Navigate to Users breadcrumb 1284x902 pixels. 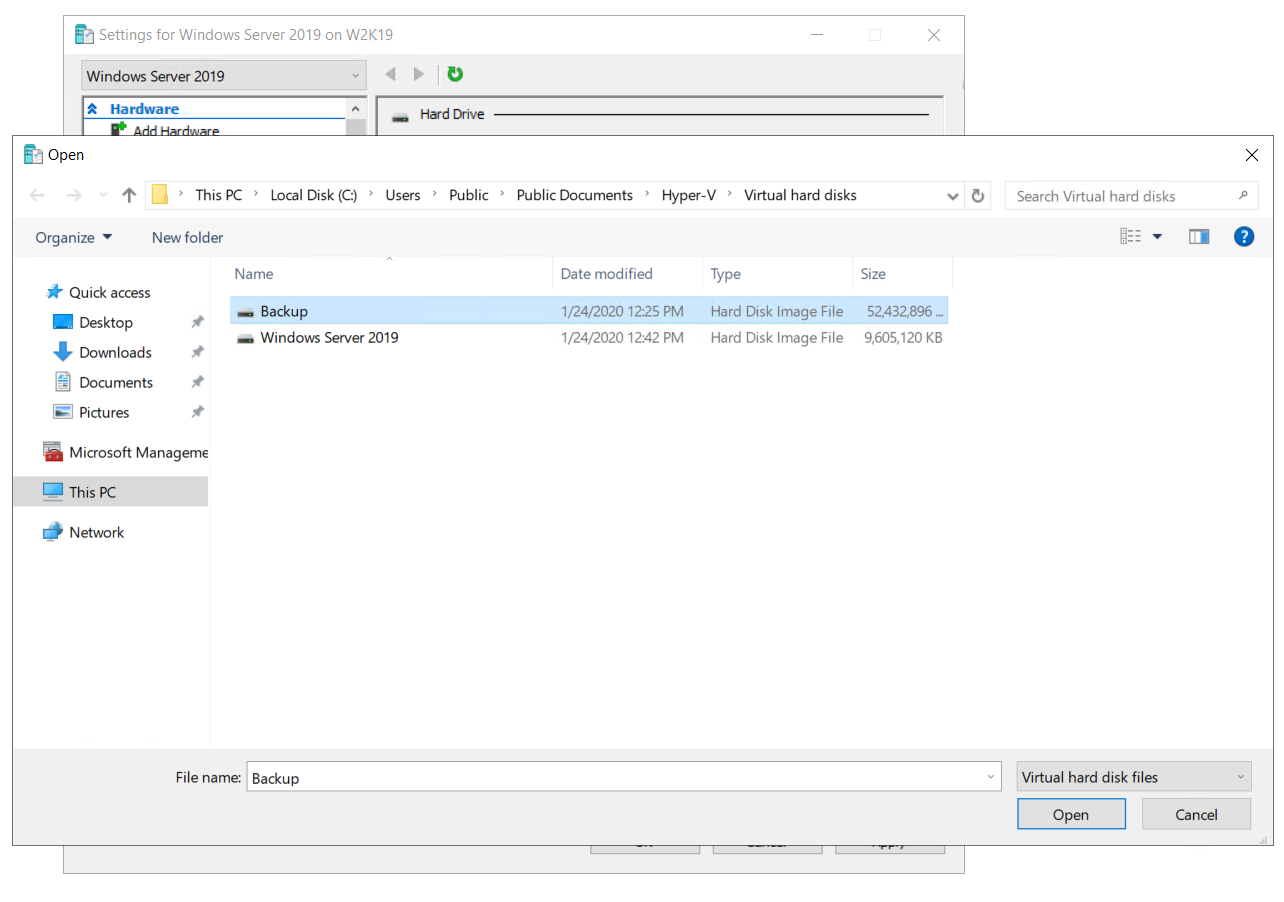click(403, 196)
